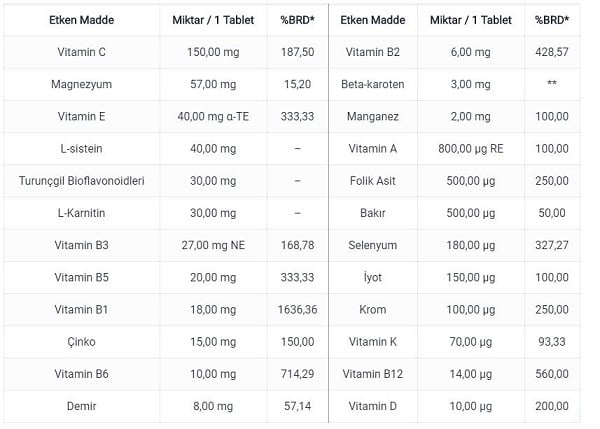This screenshot has width=600, height=429.
Task: Select the L-sistein ingredient cell
Action: tap(82, 148)
